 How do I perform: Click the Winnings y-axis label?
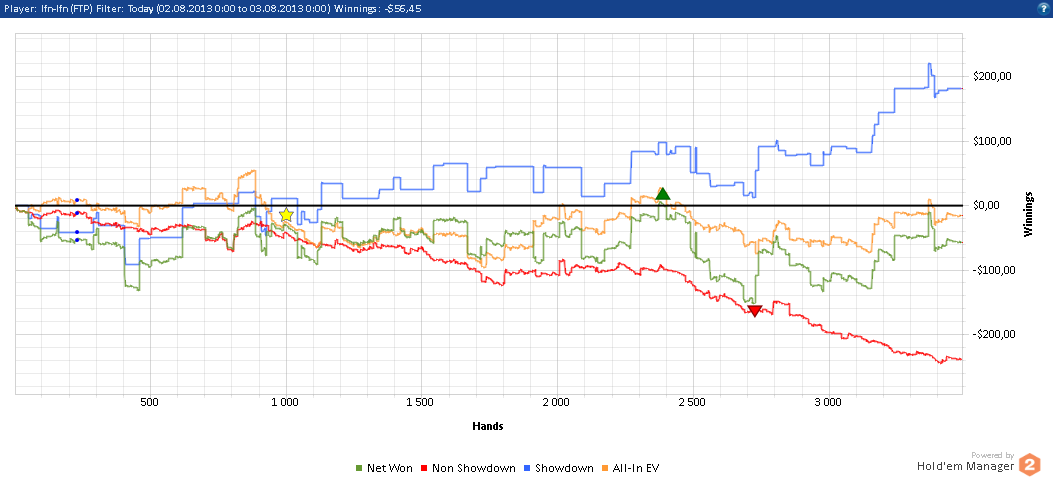pos(1027,213)
